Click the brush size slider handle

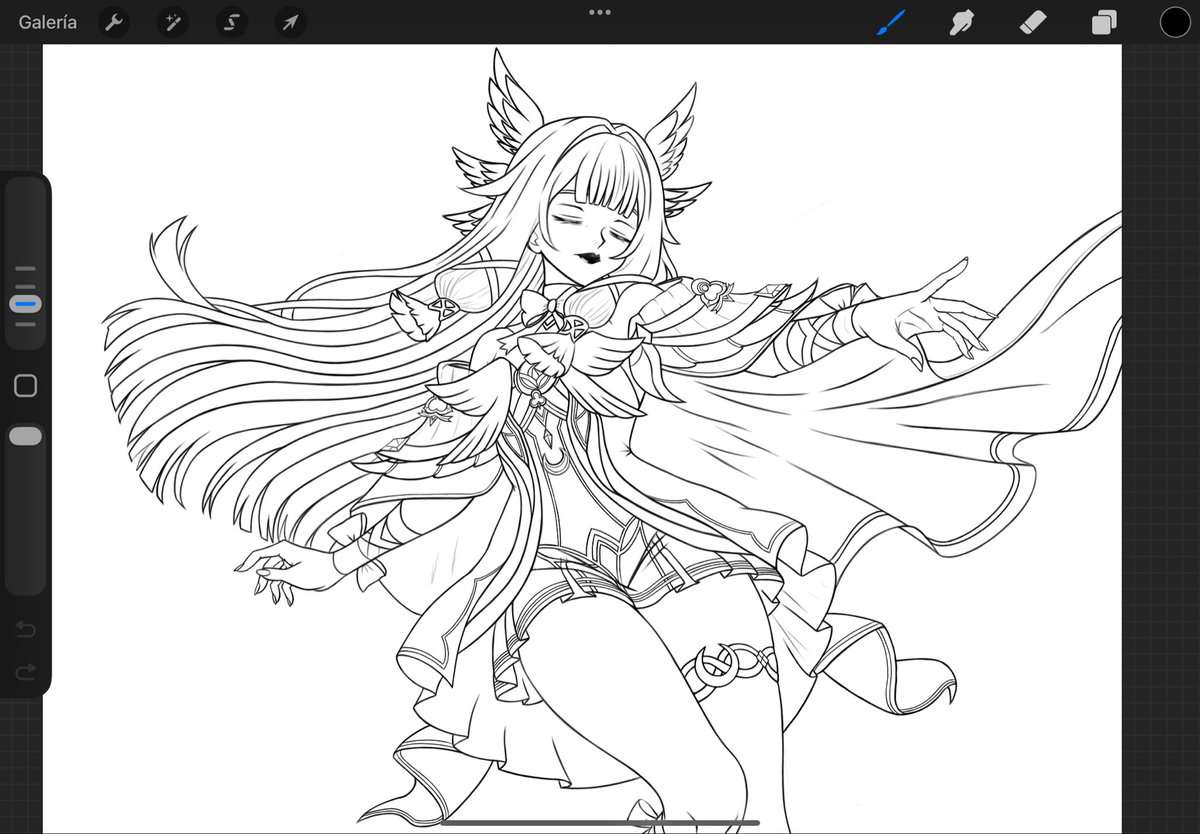[x=26, y=303]
